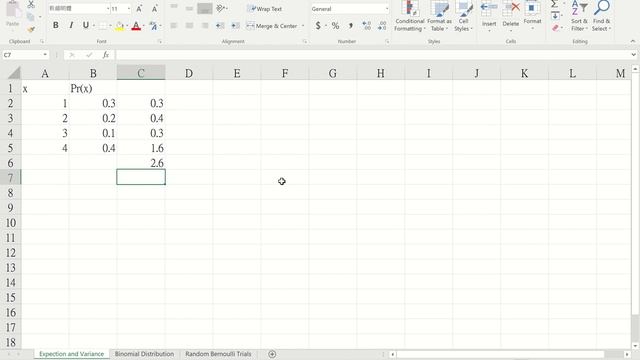Click the Select All corner triangle
640x360 pixels.
tap(14, 73)
